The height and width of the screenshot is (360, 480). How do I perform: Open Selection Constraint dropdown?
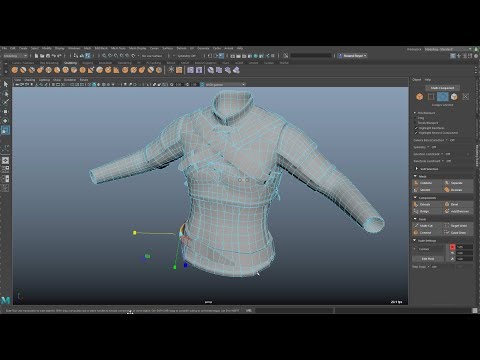(x=448, y=154)
